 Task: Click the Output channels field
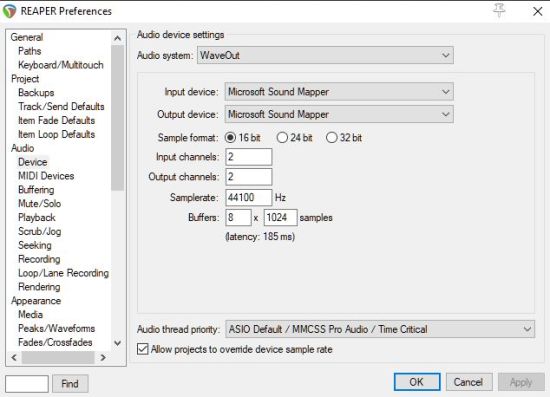pos(249,177)
